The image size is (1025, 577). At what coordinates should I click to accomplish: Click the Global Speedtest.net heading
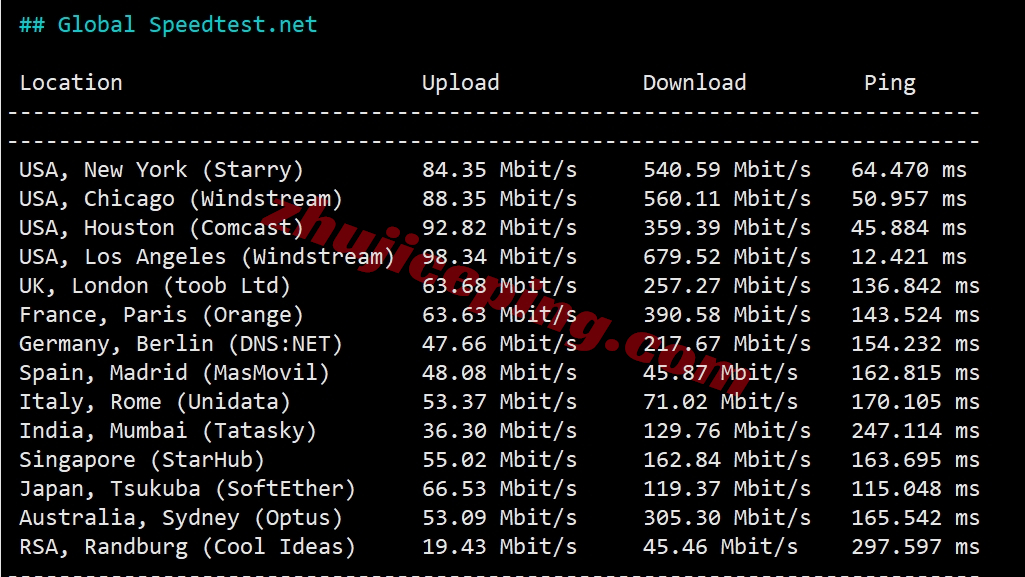(168, 25)
